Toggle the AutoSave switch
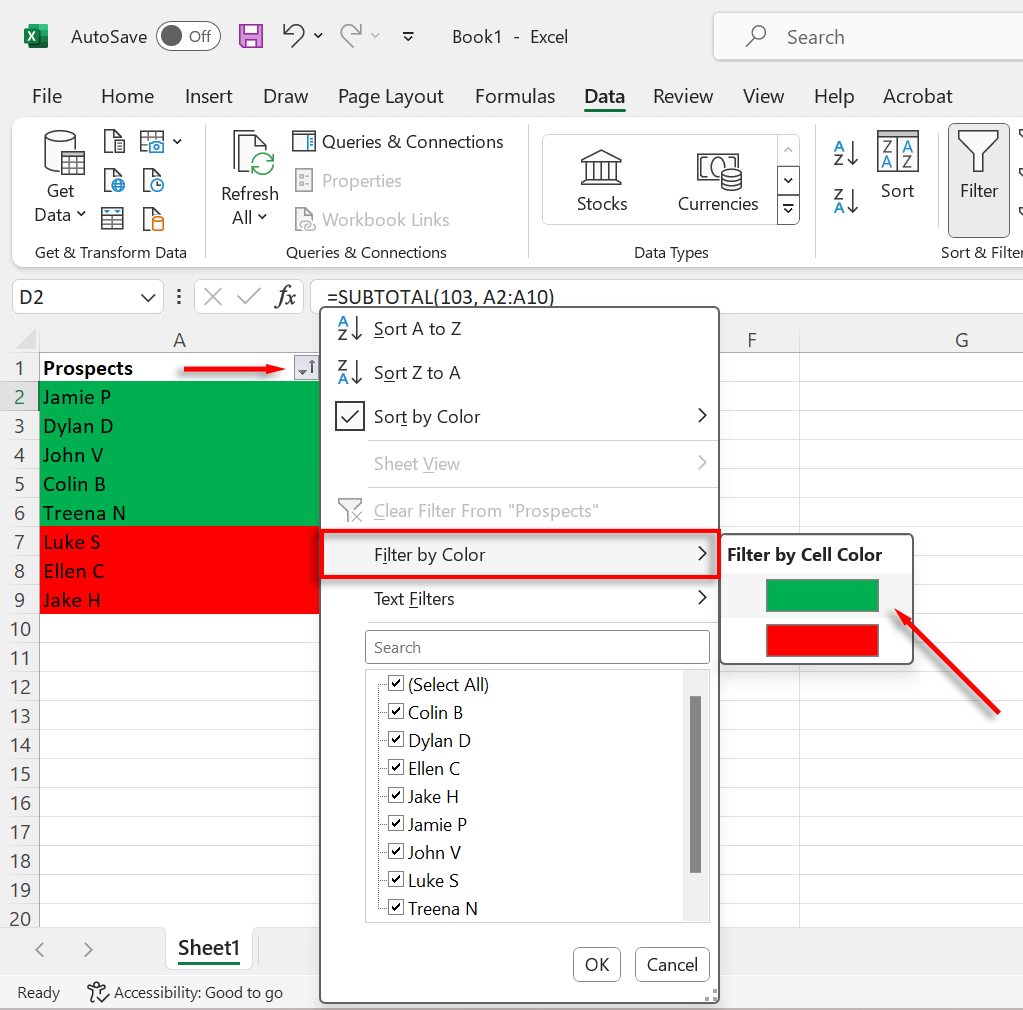1023x1010 pixels. 187,37
